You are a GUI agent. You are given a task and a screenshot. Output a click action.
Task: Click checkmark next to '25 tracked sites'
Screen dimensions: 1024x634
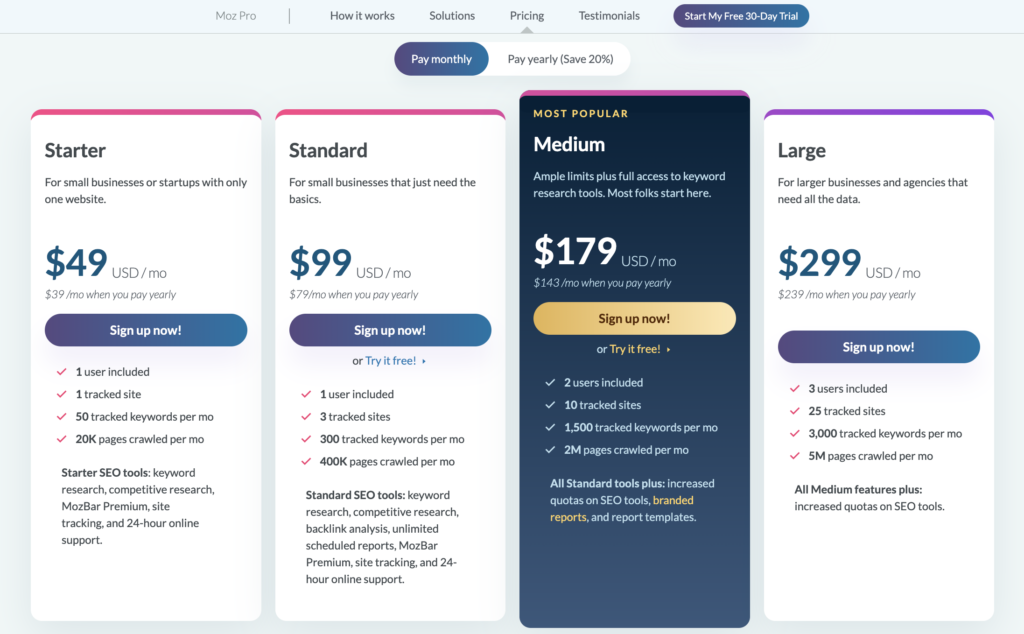tap(794, 411)
